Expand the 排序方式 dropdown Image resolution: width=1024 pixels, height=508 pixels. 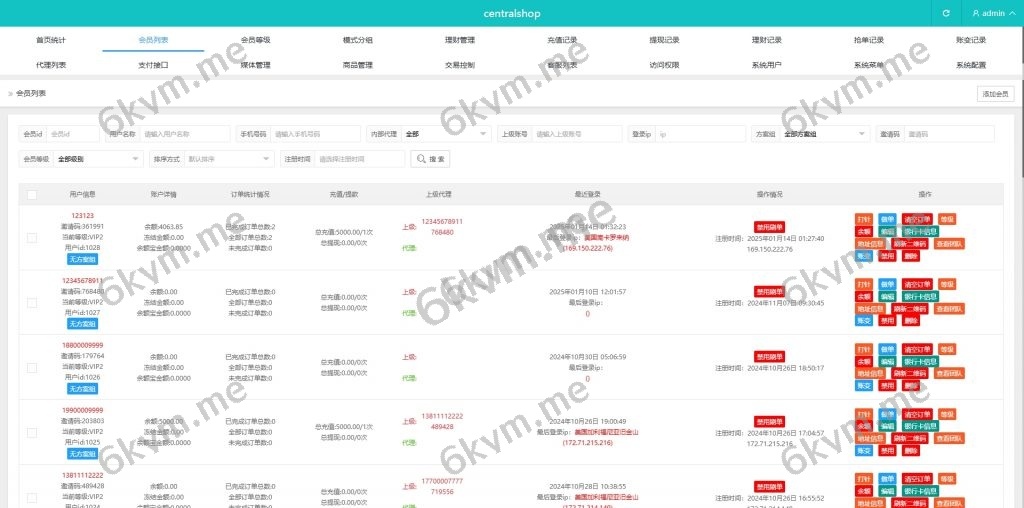pyautogui.click(x=229, y=159)
